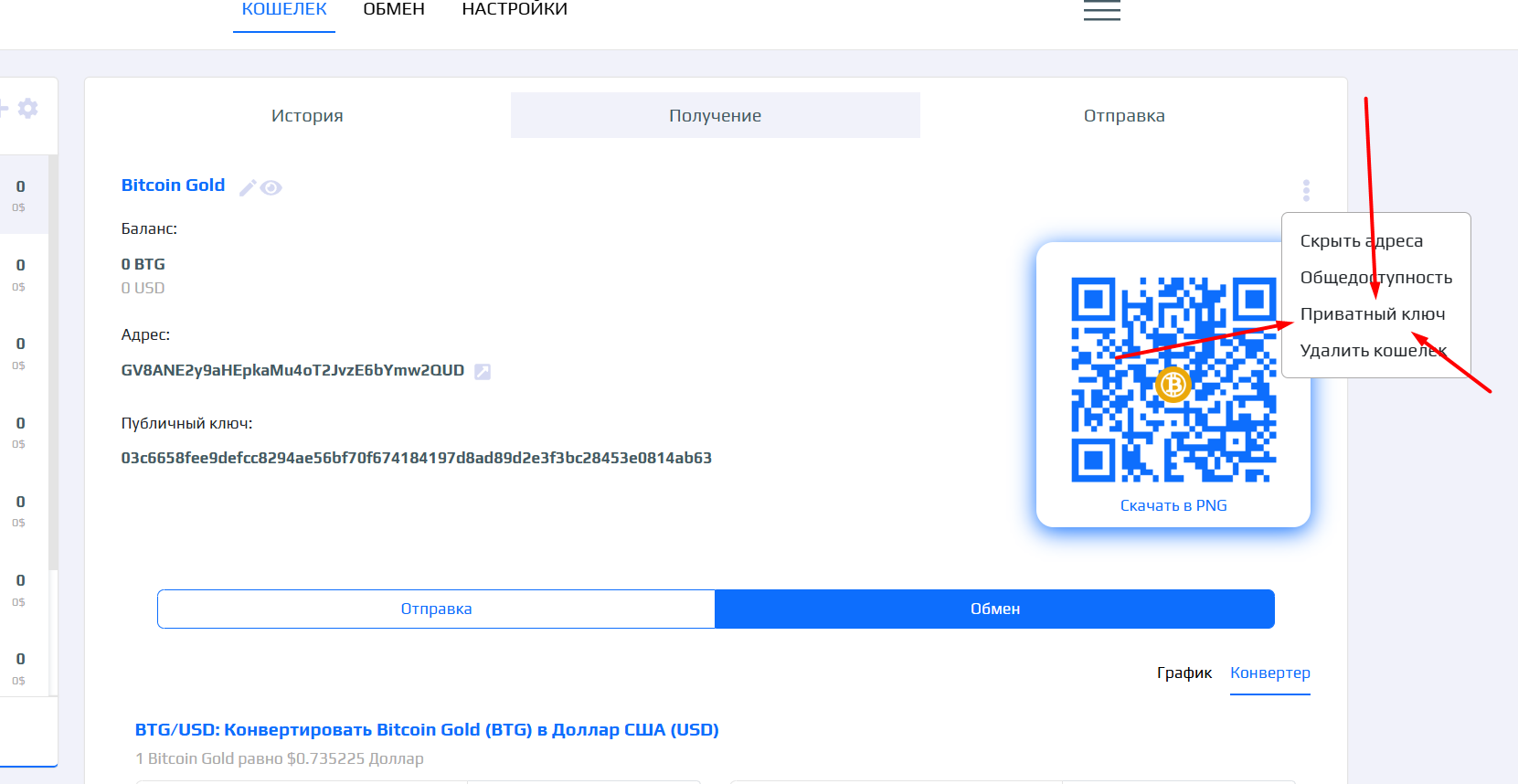Click the Скачать в PNG link
Viewport: 1518px width, 784px height.
click(1173, 505)
